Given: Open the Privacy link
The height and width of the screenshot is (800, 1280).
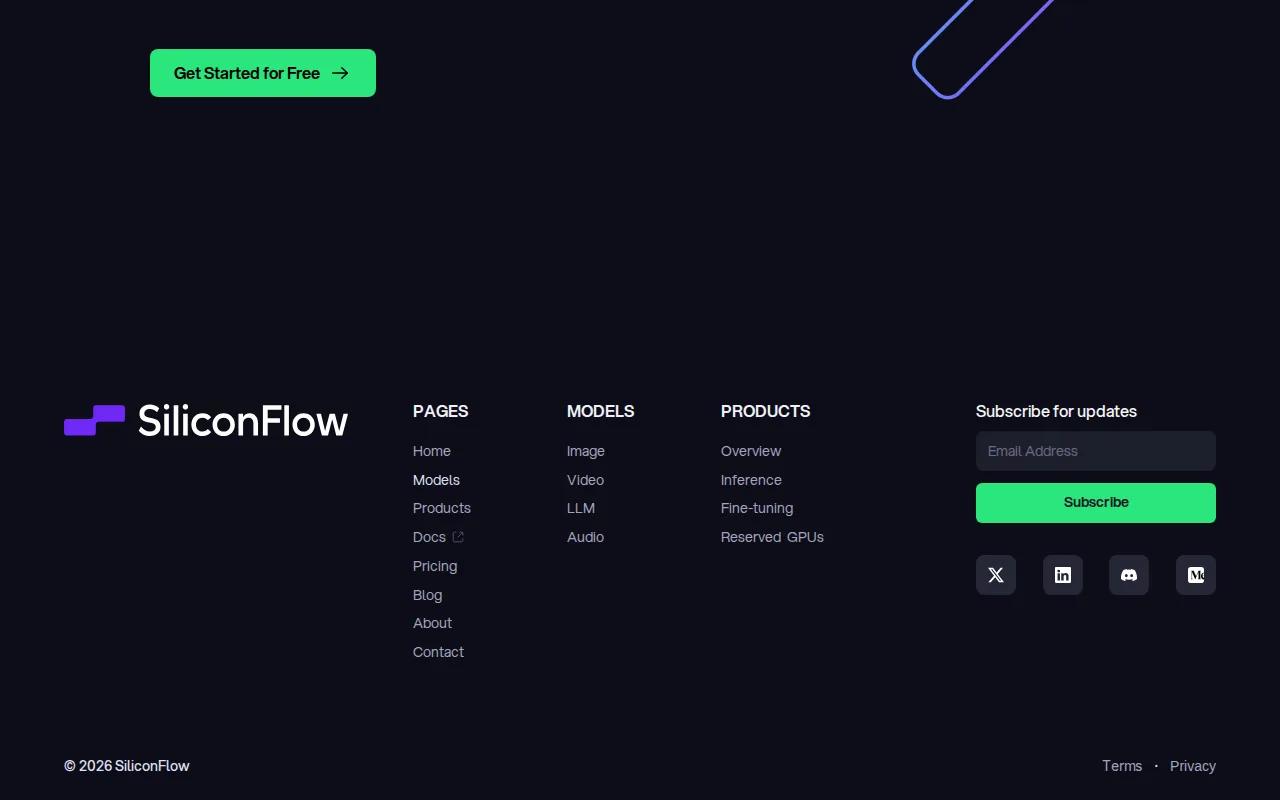Looking at the screenshot, I should [x=1193, y=766].
